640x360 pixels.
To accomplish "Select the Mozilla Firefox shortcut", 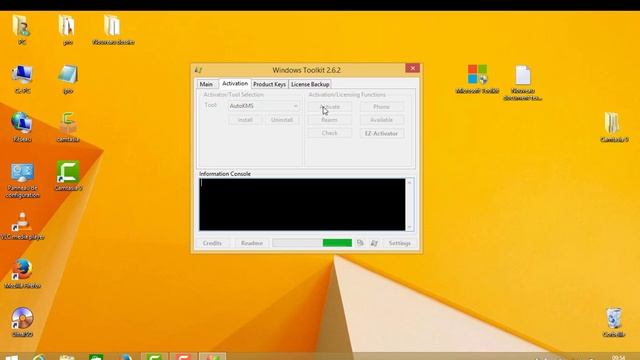I will pos(22,274).
